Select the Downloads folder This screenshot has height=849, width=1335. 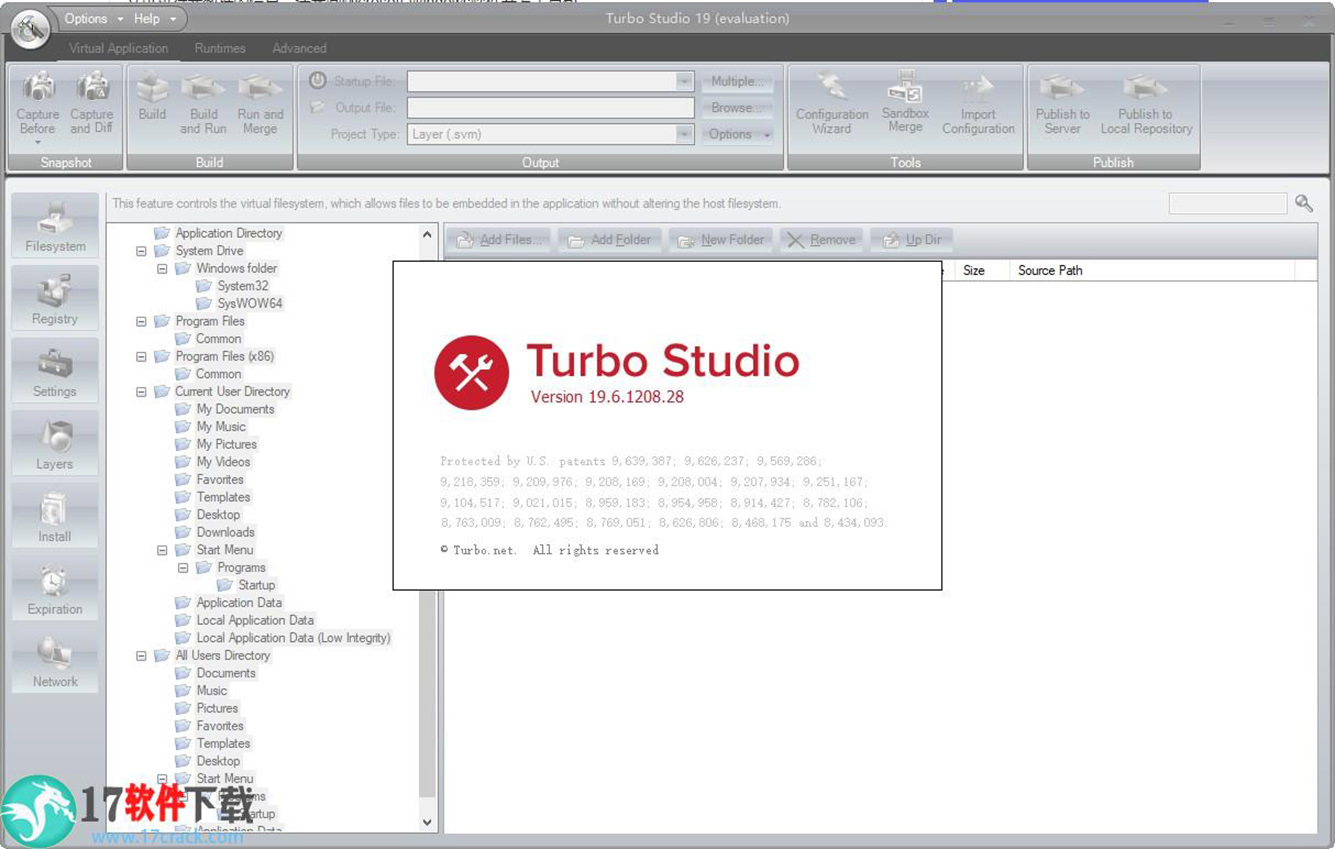225,533
